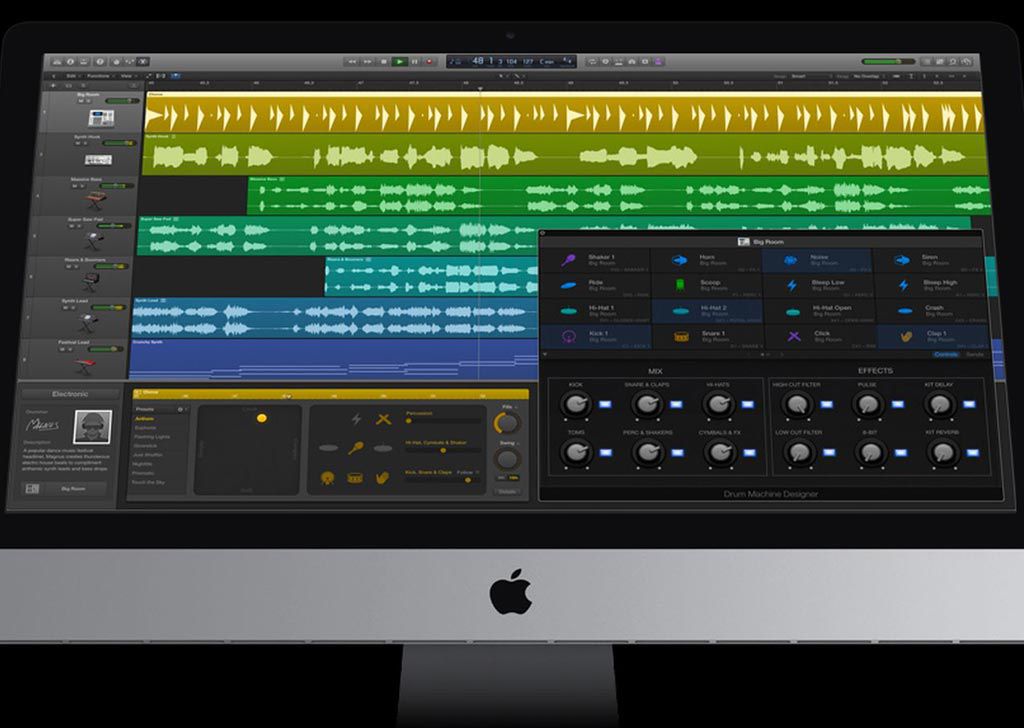Toggle the shaker instrument in Drummer editor
Viewport: 1024px width, 728px height.
[x=356, y=448]
